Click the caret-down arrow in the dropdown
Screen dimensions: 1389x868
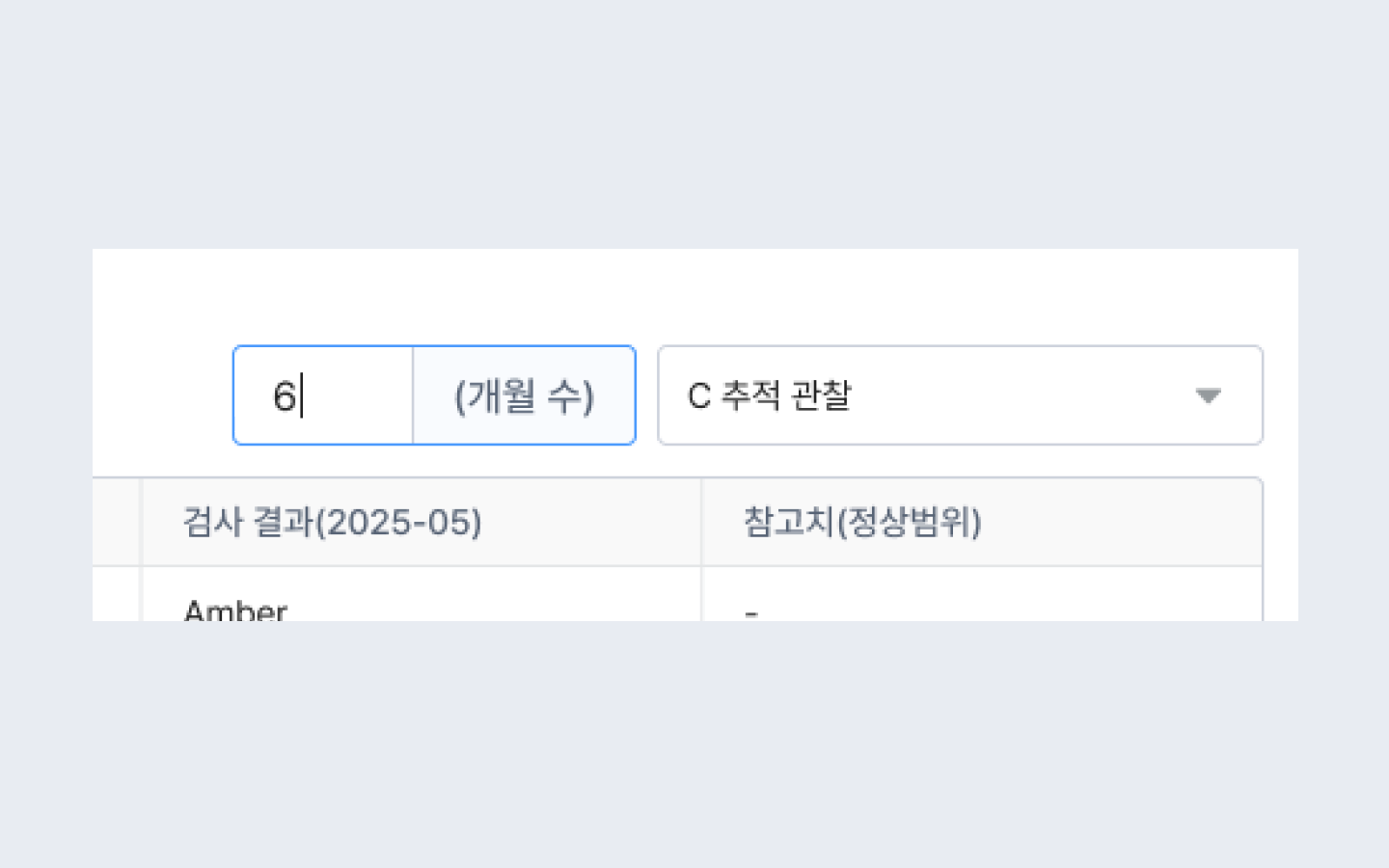[1208, 395]
